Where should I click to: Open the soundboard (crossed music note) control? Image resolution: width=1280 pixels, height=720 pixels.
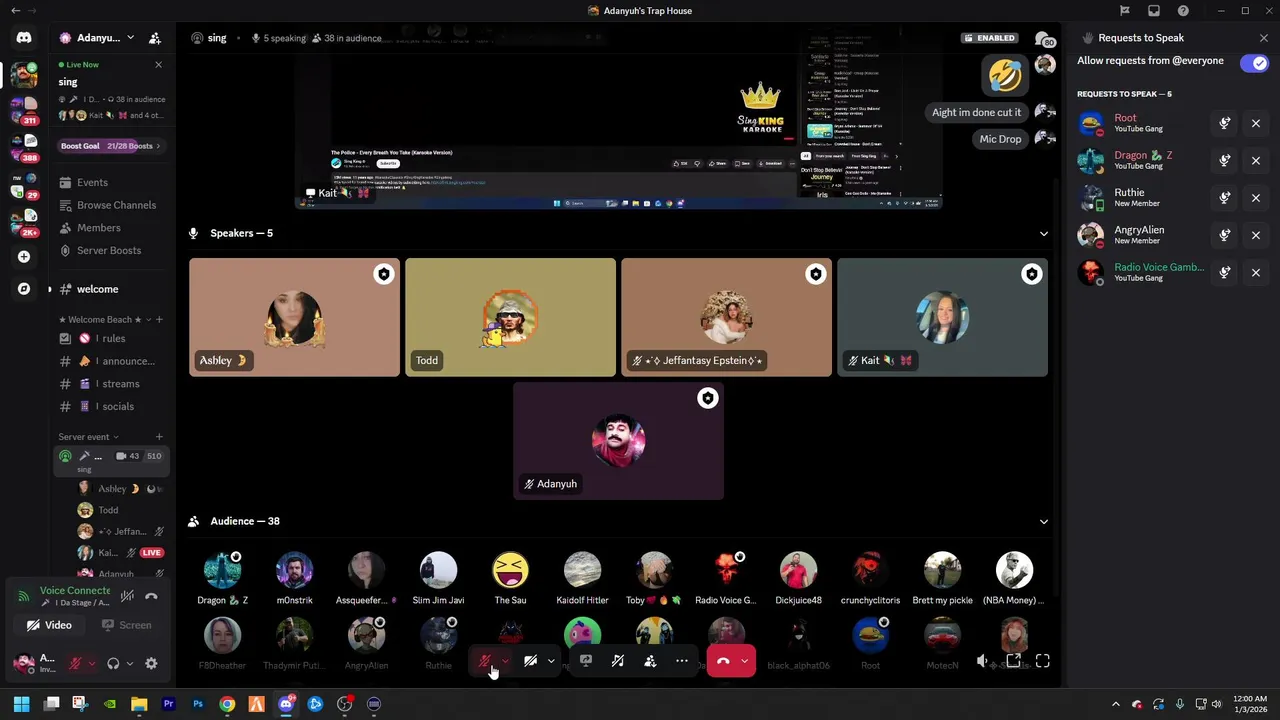(618, 661)
